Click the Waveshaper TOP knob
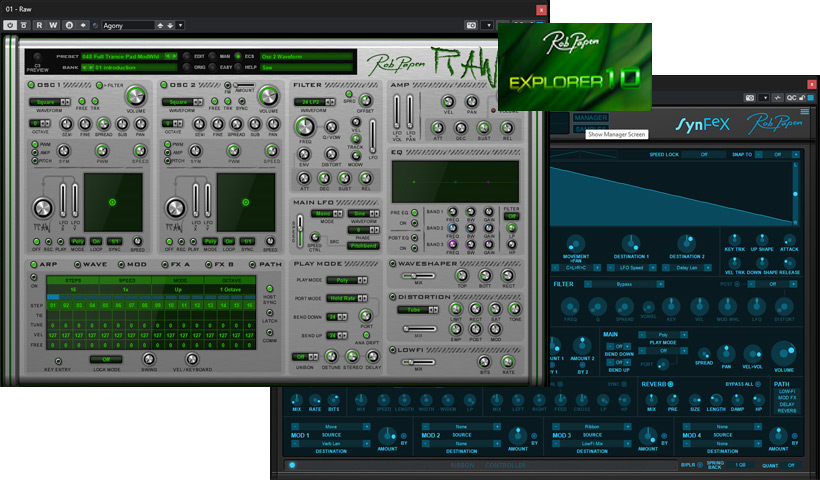Image resolution: width=820 pixels, height=480 pixels. [462, 276]
